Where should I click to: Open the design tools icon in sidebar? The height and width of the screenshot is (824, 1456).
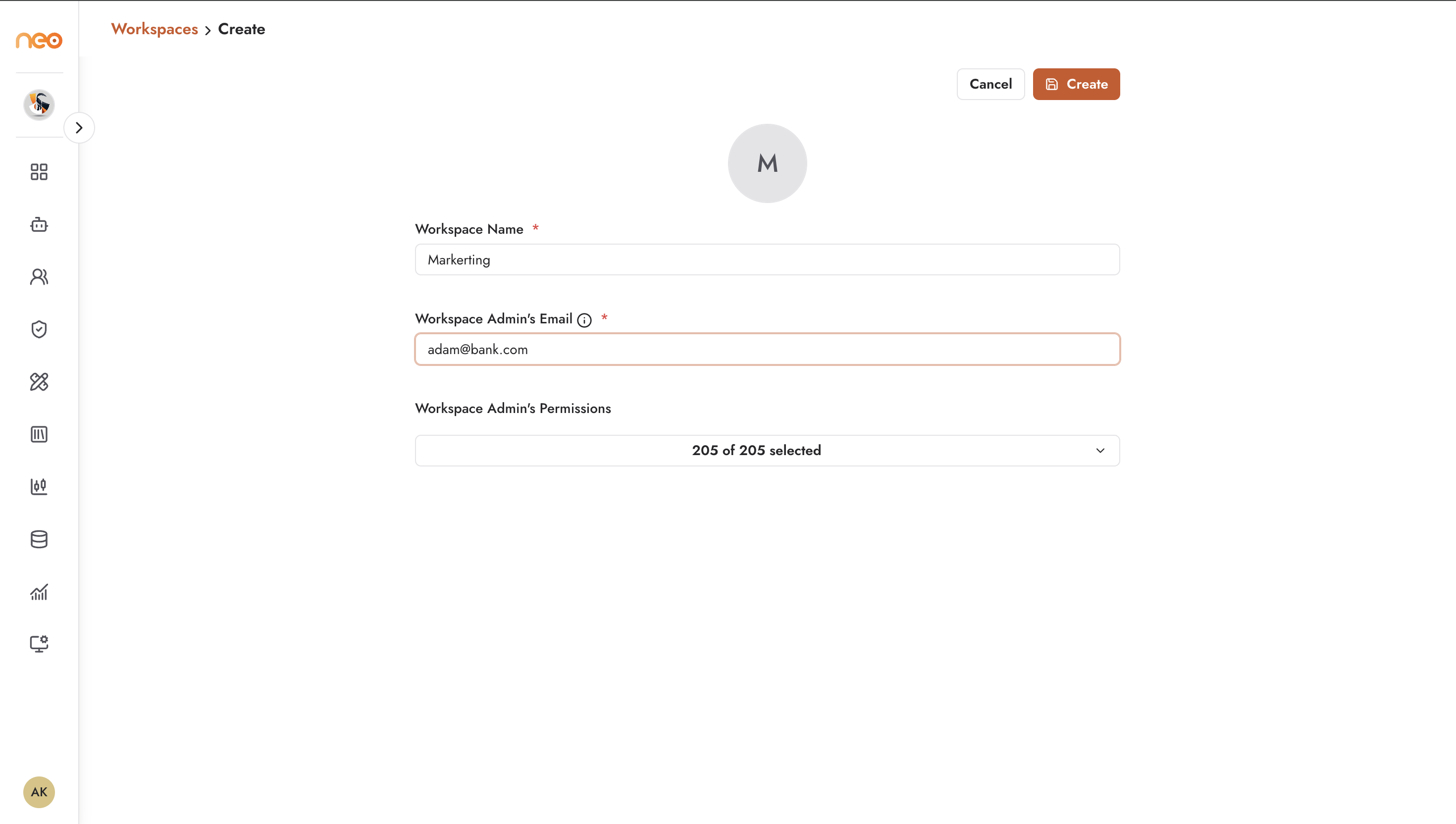tap(39, 382)
